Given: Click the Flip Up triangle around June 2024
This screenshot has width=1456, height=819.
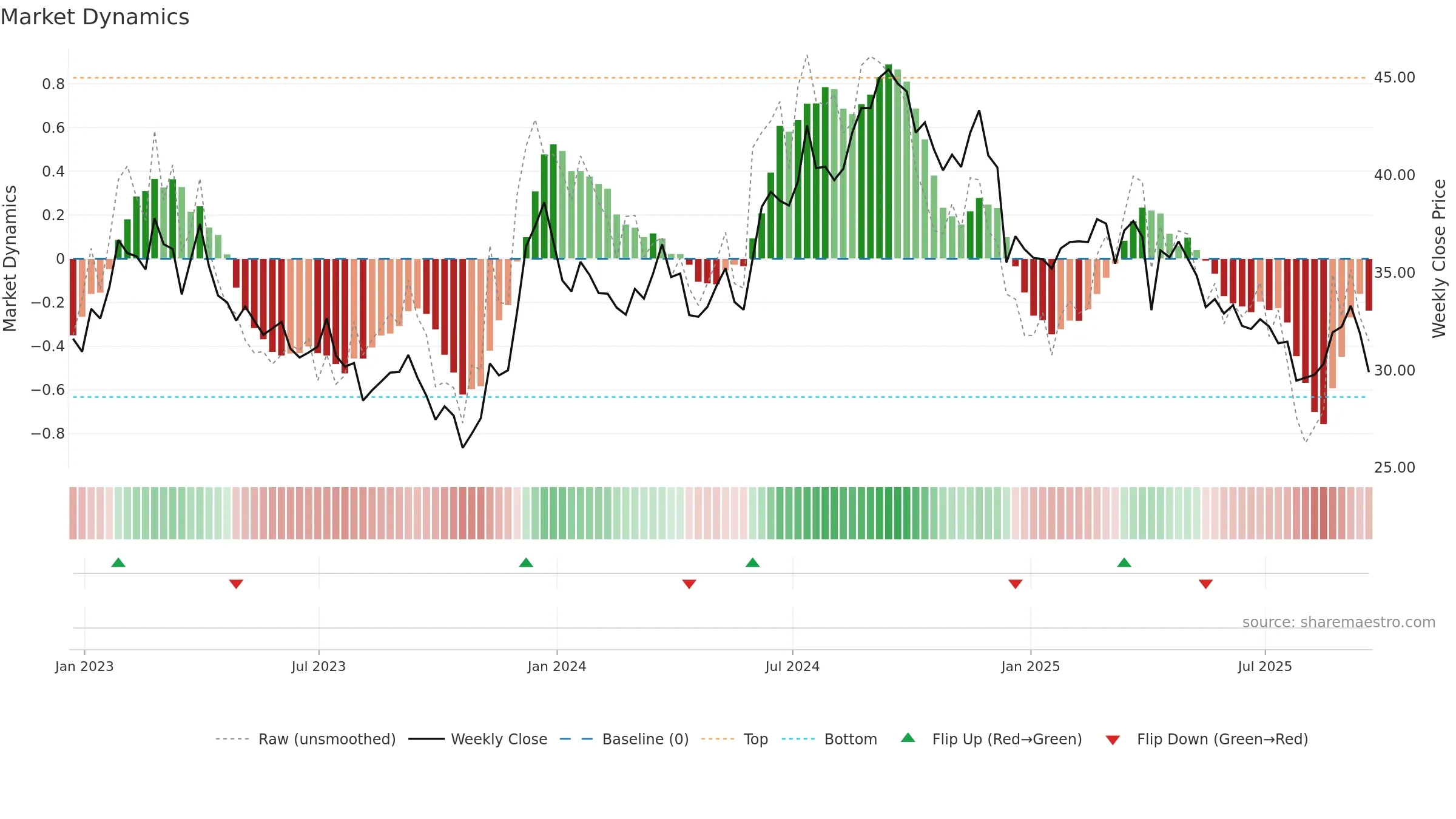Looking at the screenshot, I should click(752, 563).
